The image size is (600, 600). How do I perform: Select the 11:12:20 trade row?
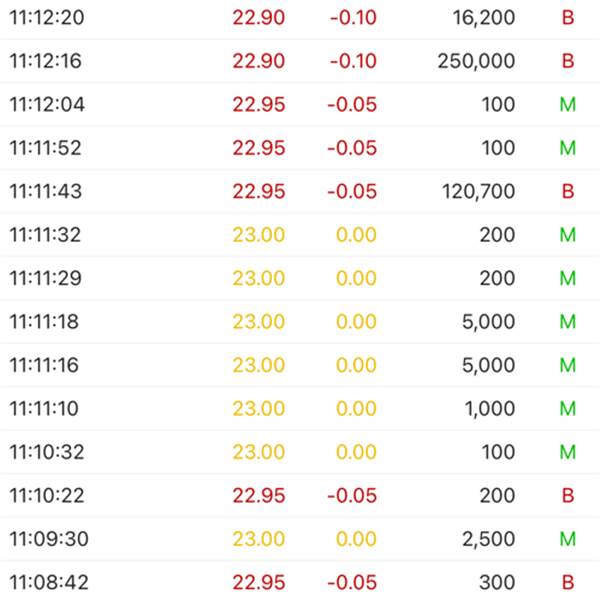300,18
